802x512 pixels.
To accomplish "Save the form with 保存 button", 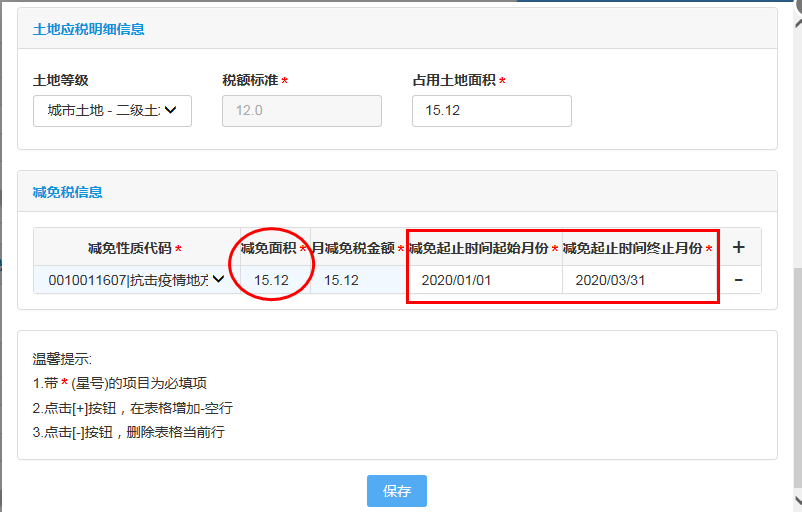I will tap(397, 491).
